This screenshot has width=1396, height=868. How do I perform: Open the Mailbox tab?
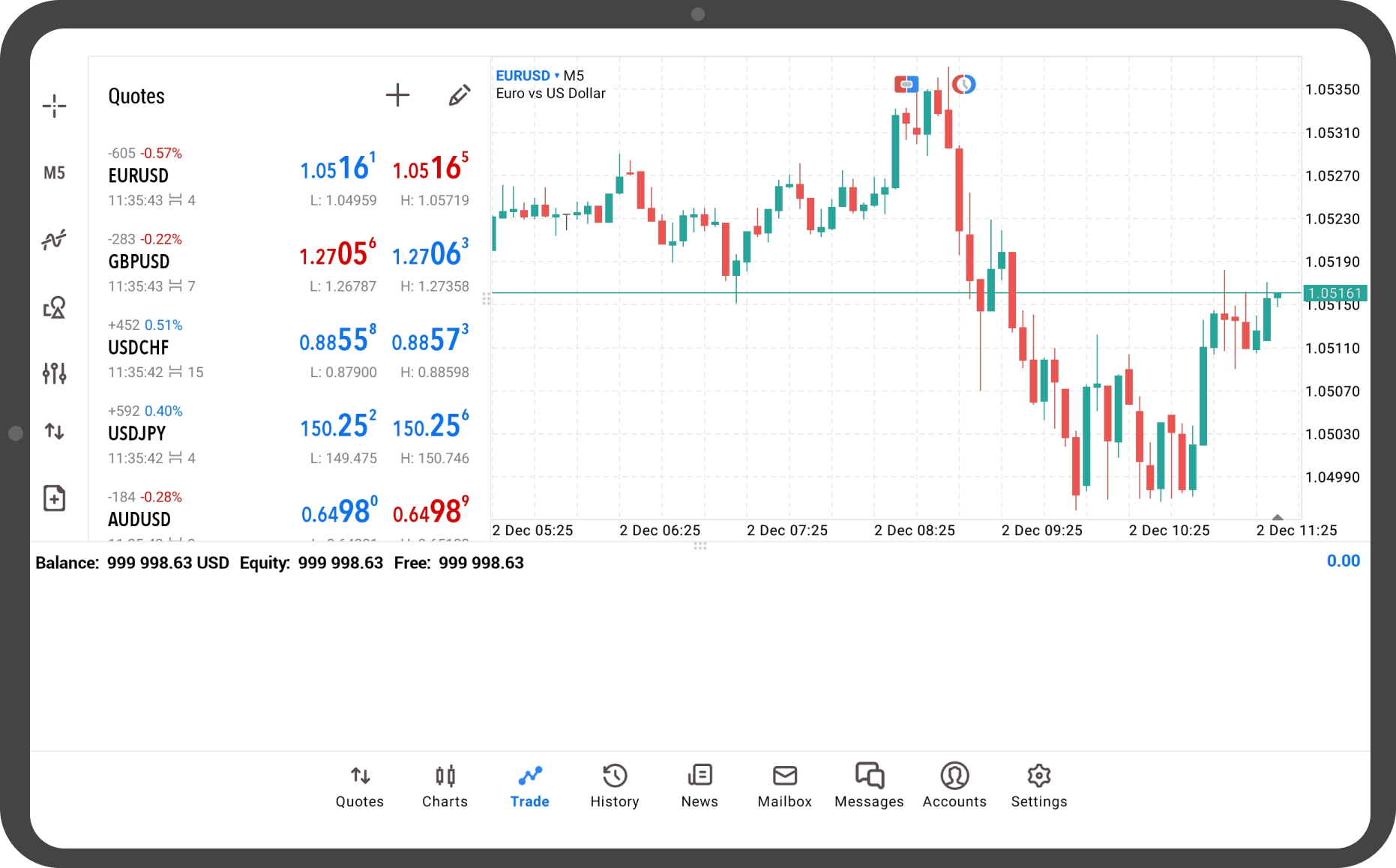[x=785, y=786]
